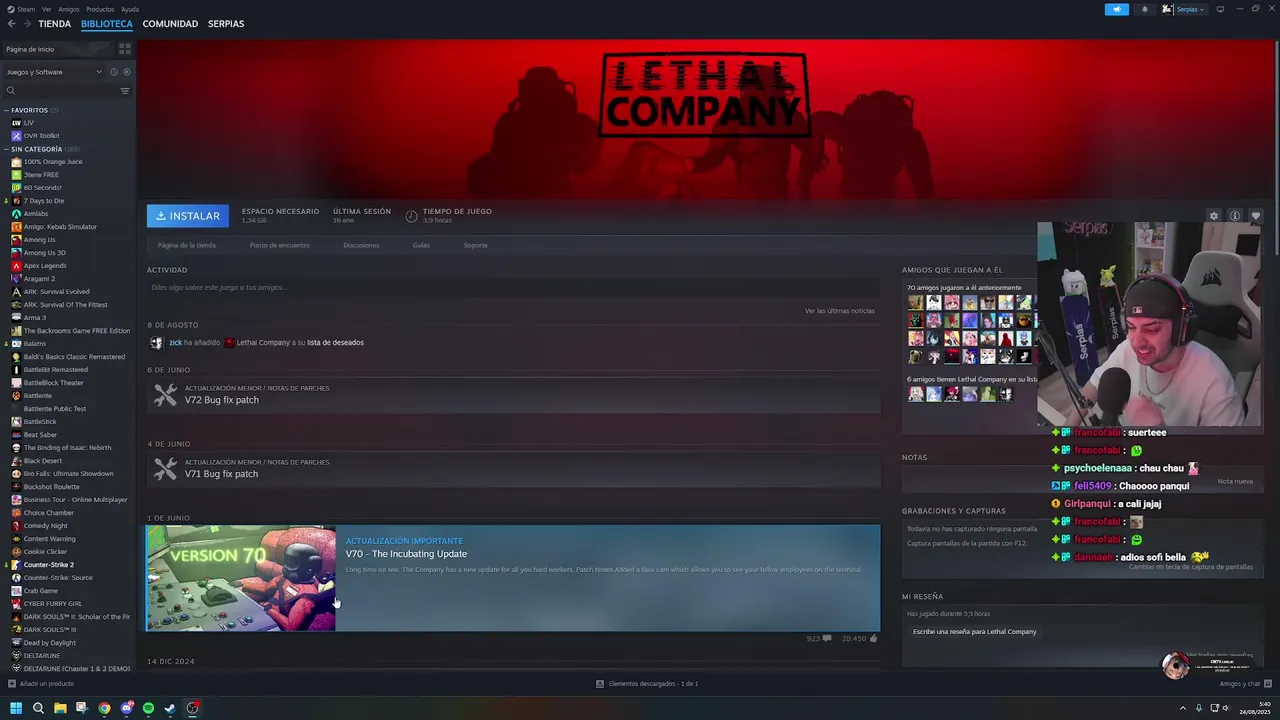
Task: Open the Soporte tab
Action: point(476,245)
